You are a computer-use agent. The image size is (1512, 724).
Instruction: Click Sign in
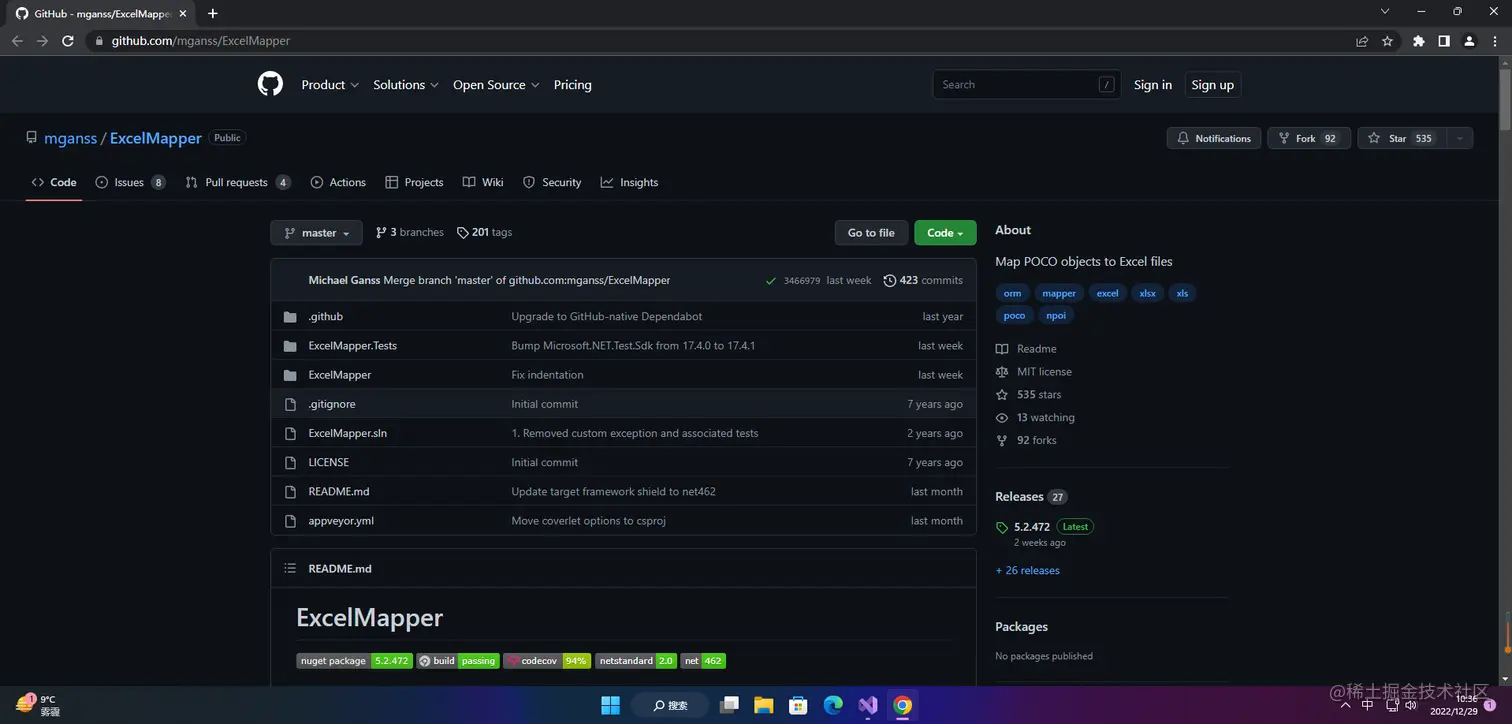(1153, 85)
